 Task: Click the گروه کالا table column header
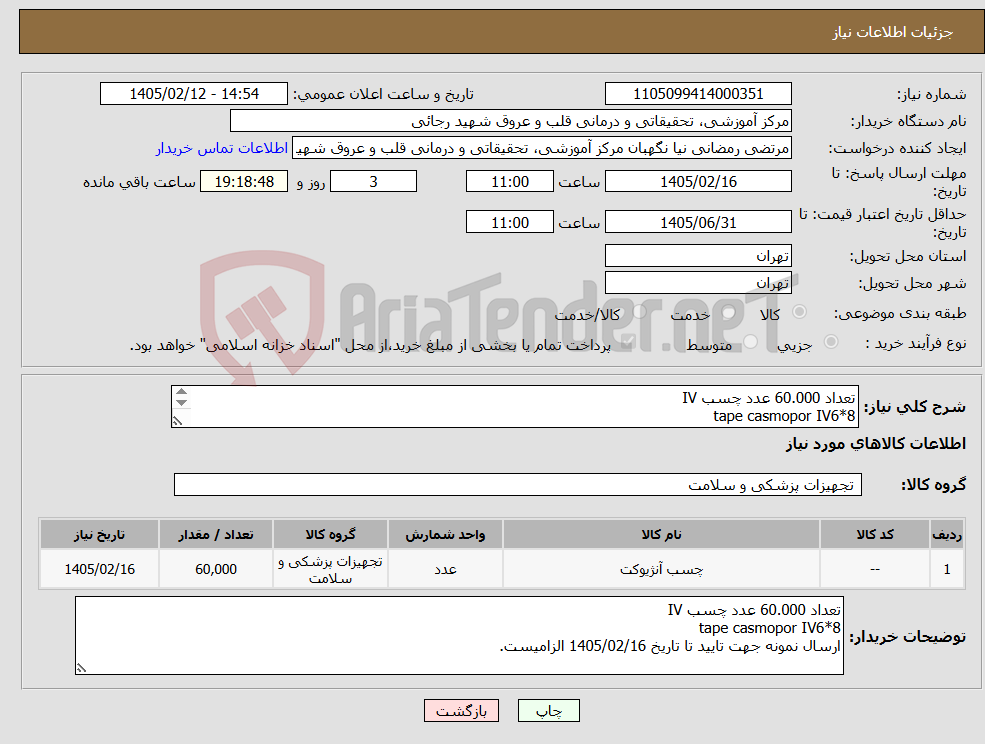point(330,535)
